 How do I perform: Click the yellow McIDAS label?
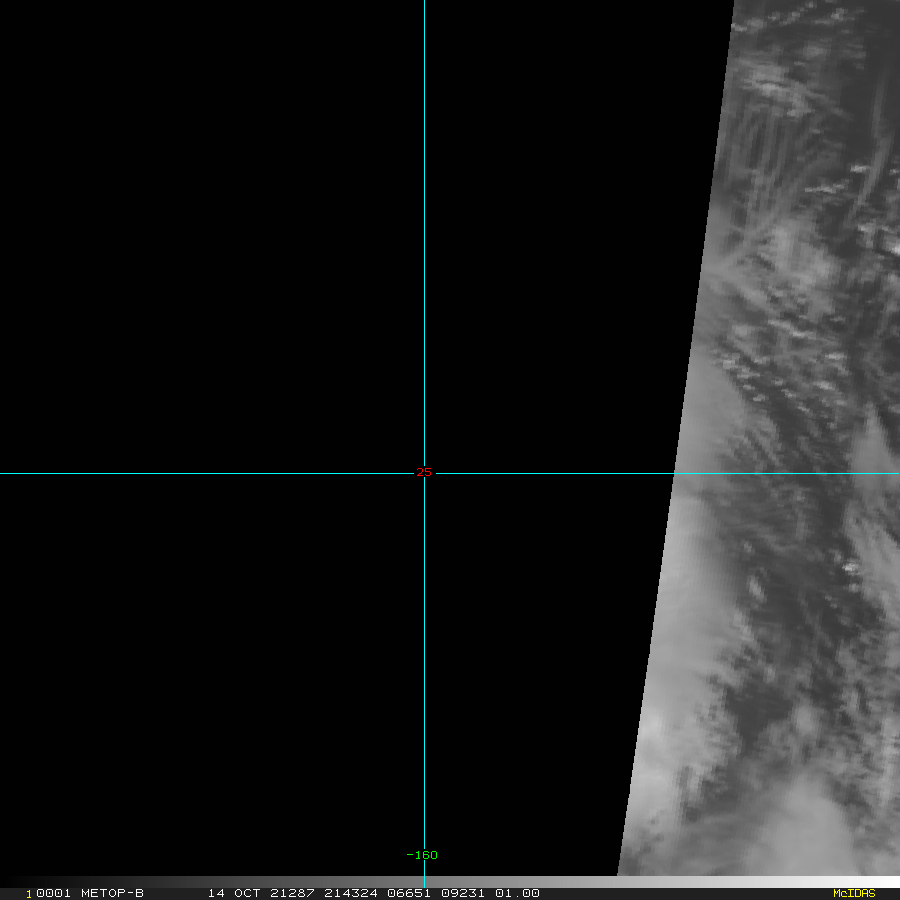tap(854, 893)
